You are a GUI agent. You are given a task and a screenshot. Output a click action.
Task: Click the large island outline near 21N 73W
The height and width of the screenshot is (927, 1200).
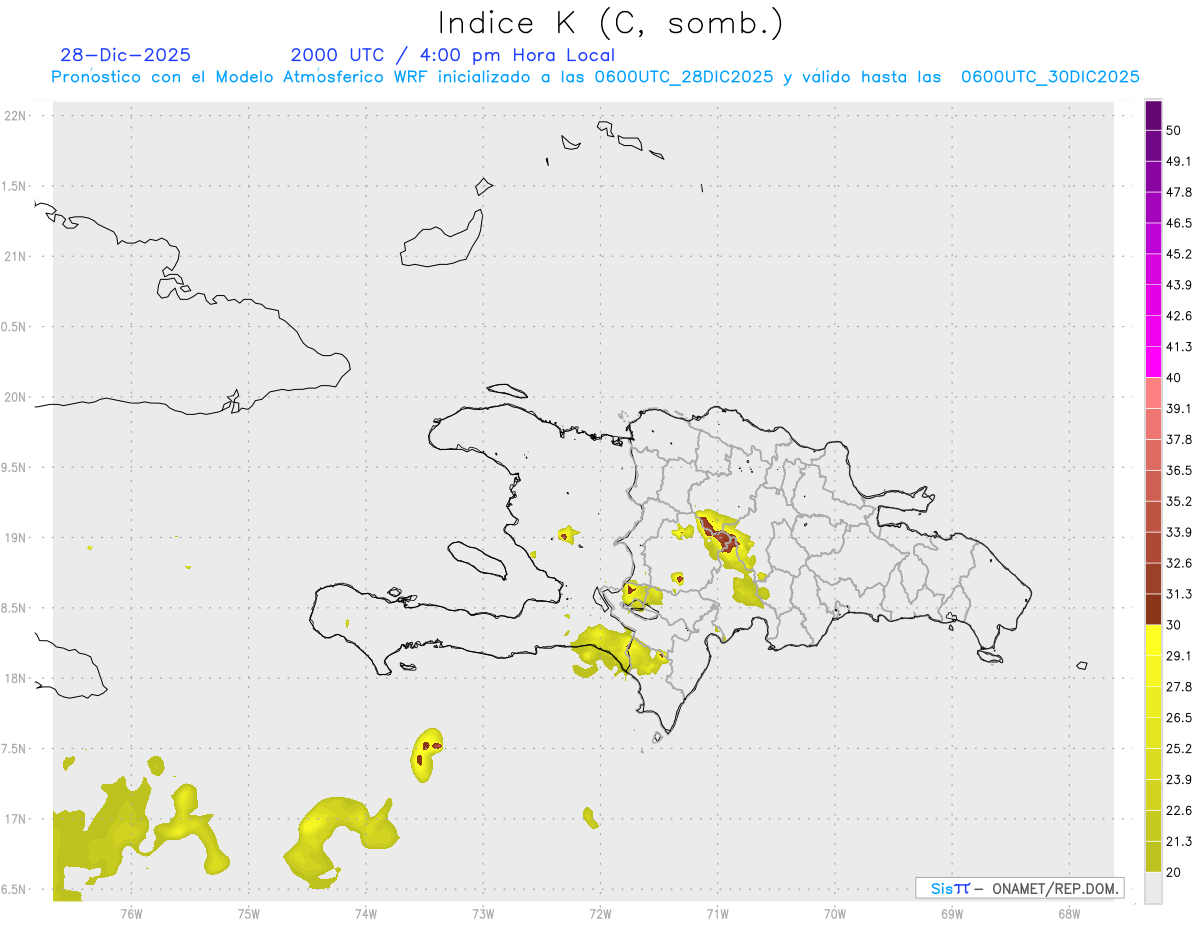point(441,238)
